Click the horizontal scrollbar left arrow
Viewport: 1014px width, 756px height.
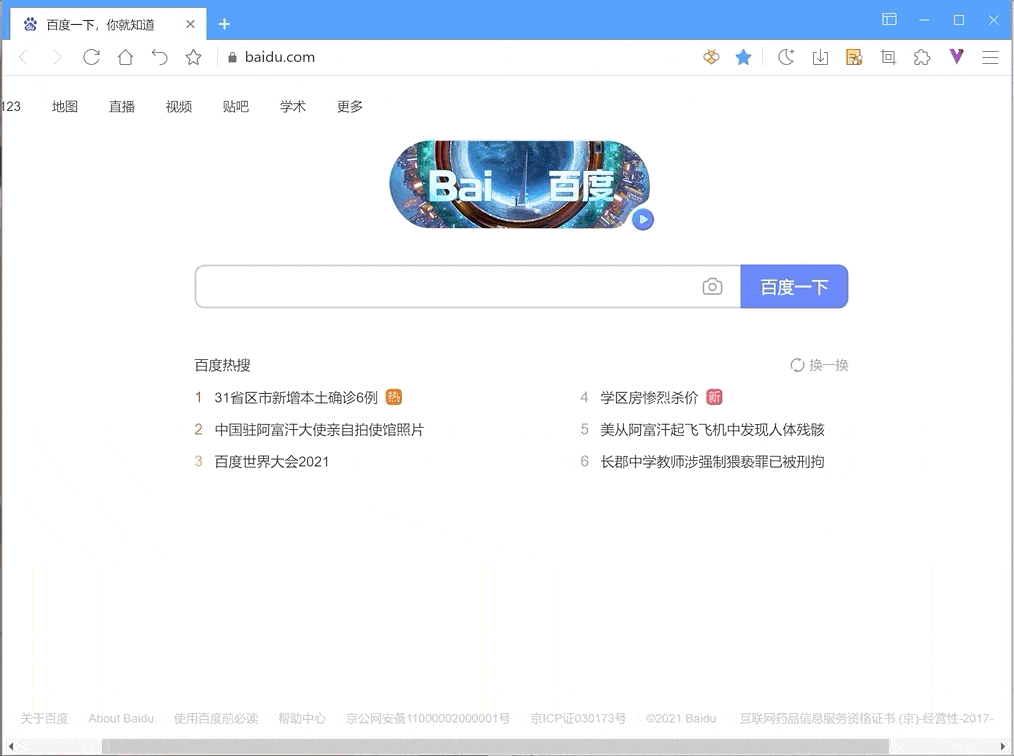[10, 747]
